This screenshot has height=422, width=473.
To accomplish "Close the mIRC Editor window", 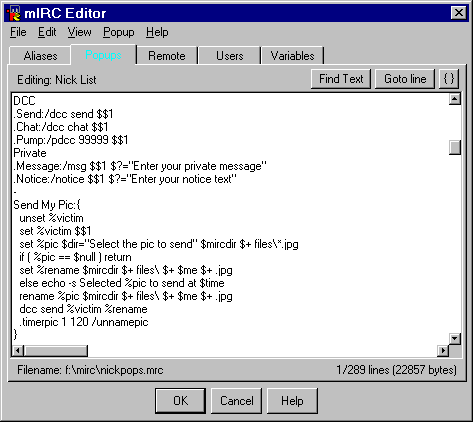I will click(459, 13).
